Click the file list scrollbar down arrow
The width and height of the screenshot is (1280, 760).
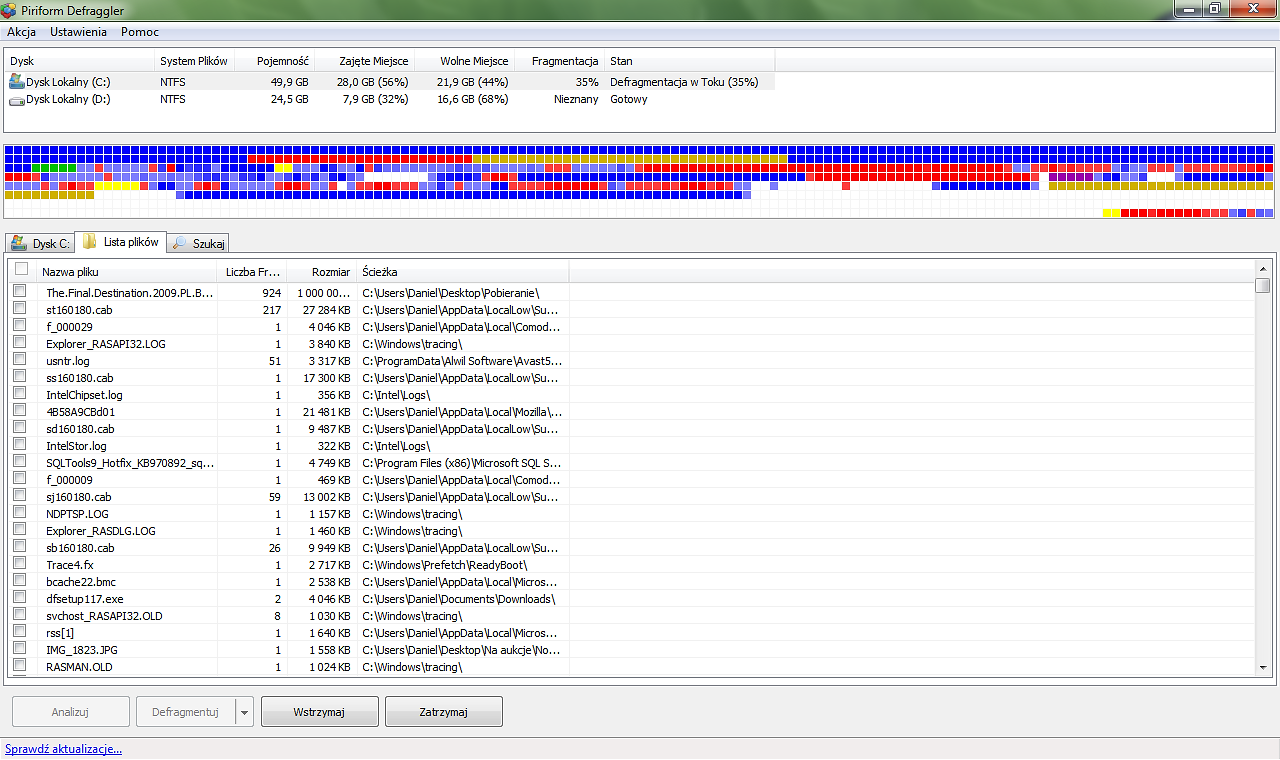point(1262,668)
